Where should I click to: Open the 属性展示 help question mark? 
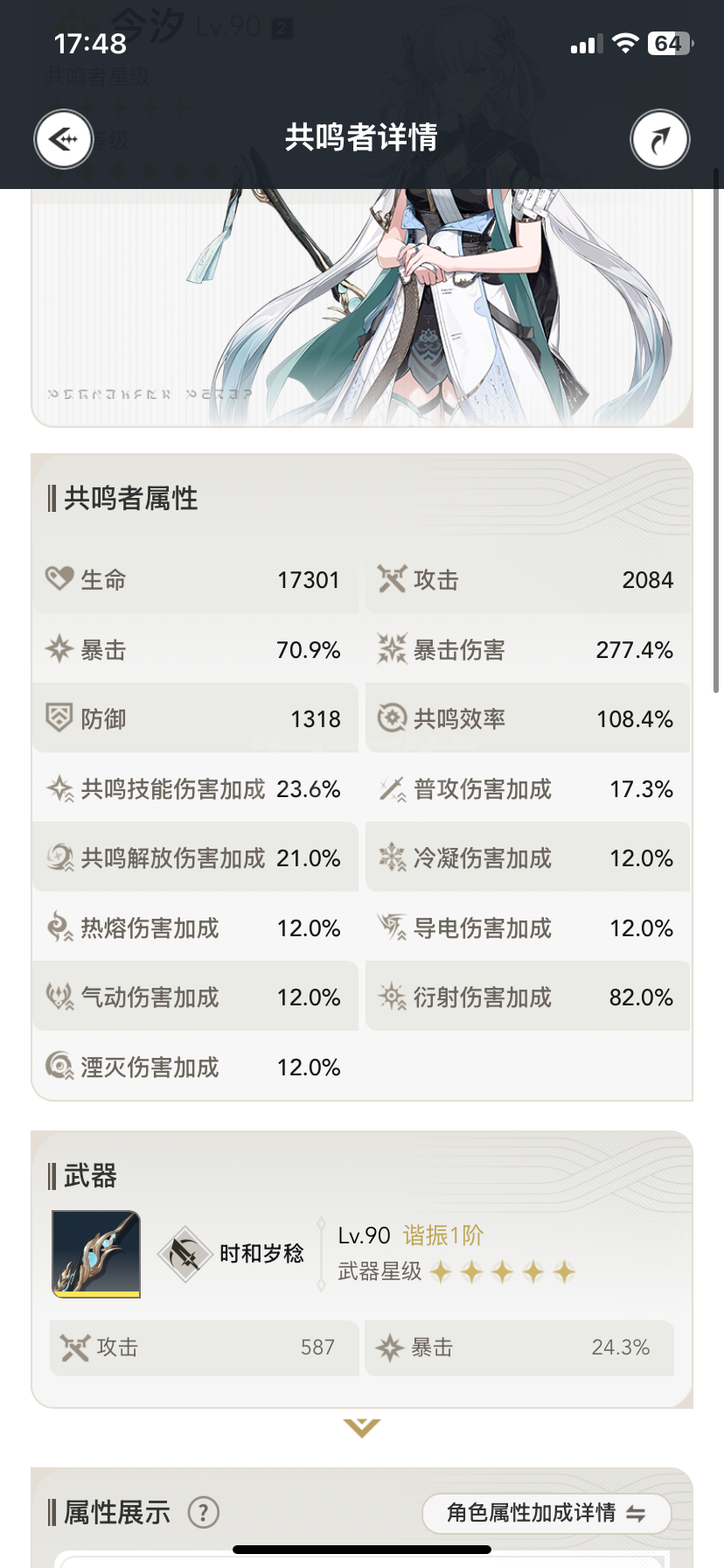pos(204,1512)
